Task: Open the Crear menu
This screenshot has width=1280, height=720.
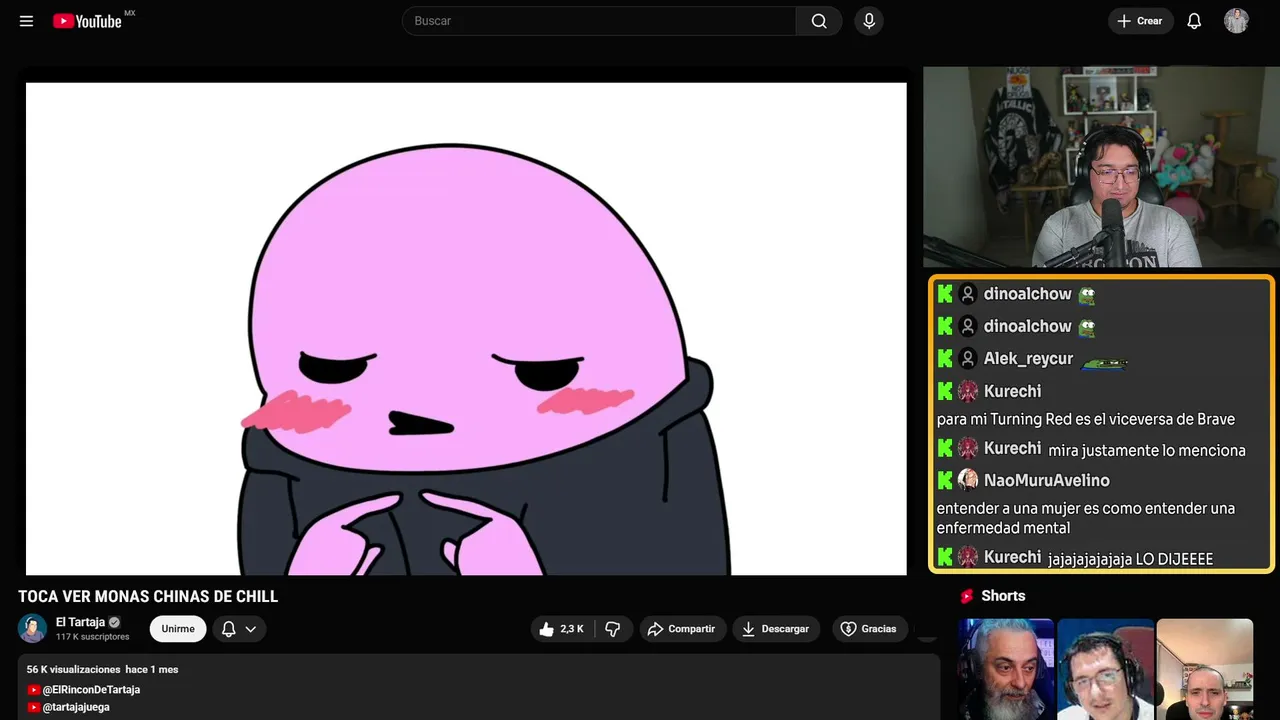Action: pyautogui.click(x=1140, y=21)
